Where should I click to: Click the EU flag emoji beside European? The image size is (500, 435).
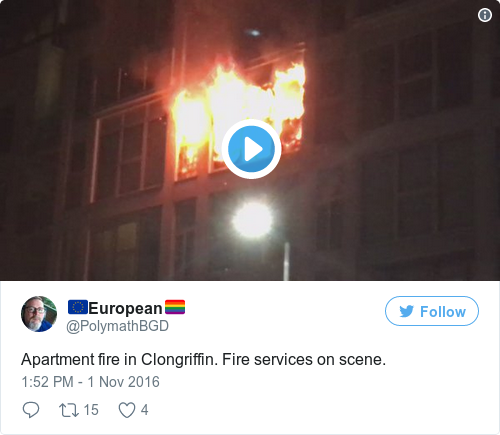78,307
